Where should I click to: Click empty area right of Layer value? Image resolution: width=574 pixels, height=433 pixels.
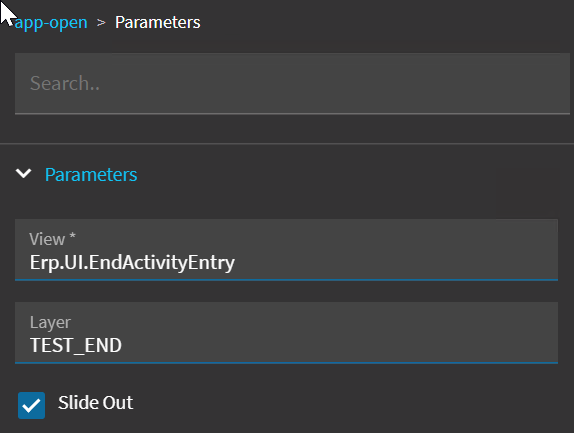click(x=339, y=345)
